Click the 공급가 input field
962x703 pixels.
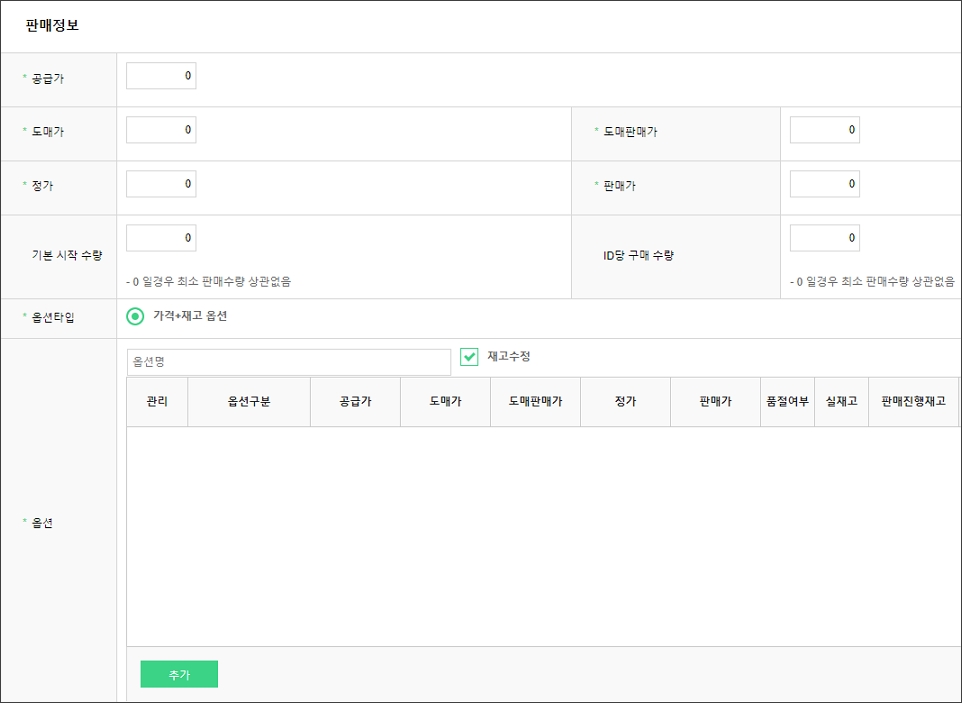161,76
